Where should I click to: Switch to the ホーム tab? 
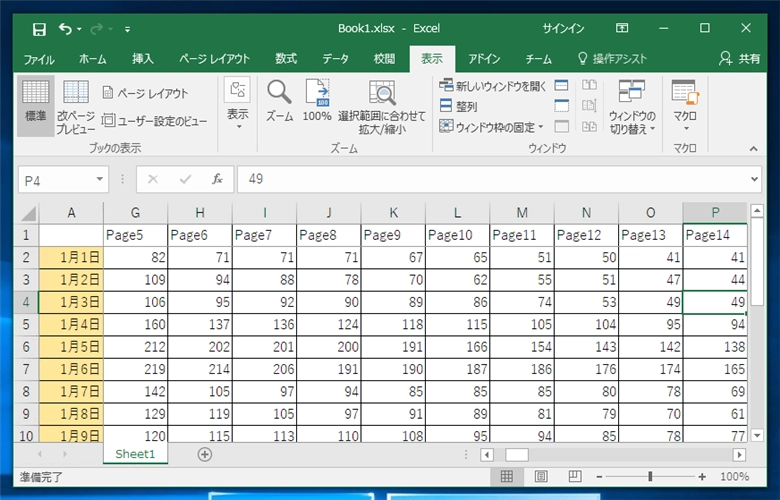point(93,59)
